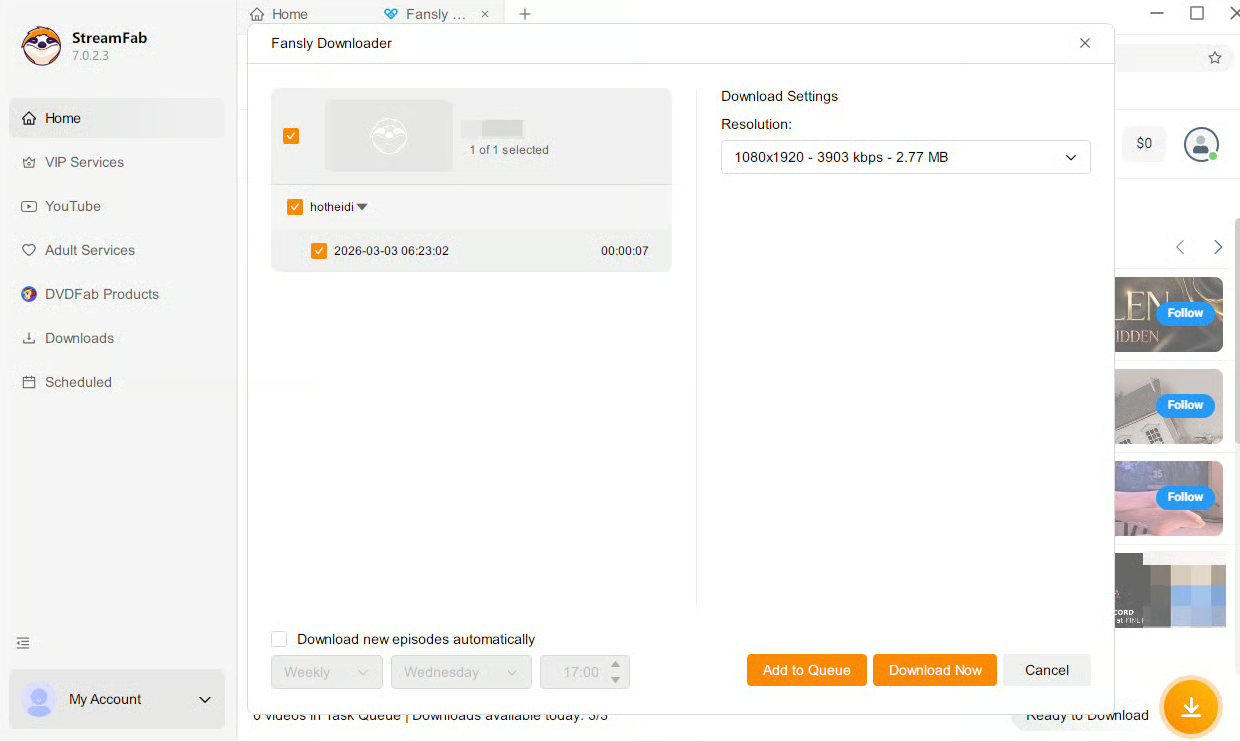Open the Resolution dropdown
1240x742 pixels.
pyautogui.click(x=906, y=157)
